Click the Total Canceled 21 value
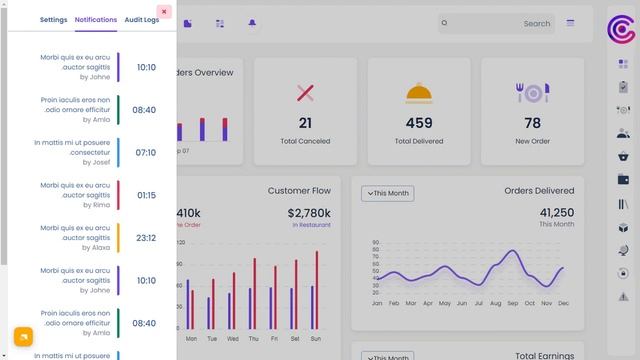The image size is (640, 360). pos(305,123)
